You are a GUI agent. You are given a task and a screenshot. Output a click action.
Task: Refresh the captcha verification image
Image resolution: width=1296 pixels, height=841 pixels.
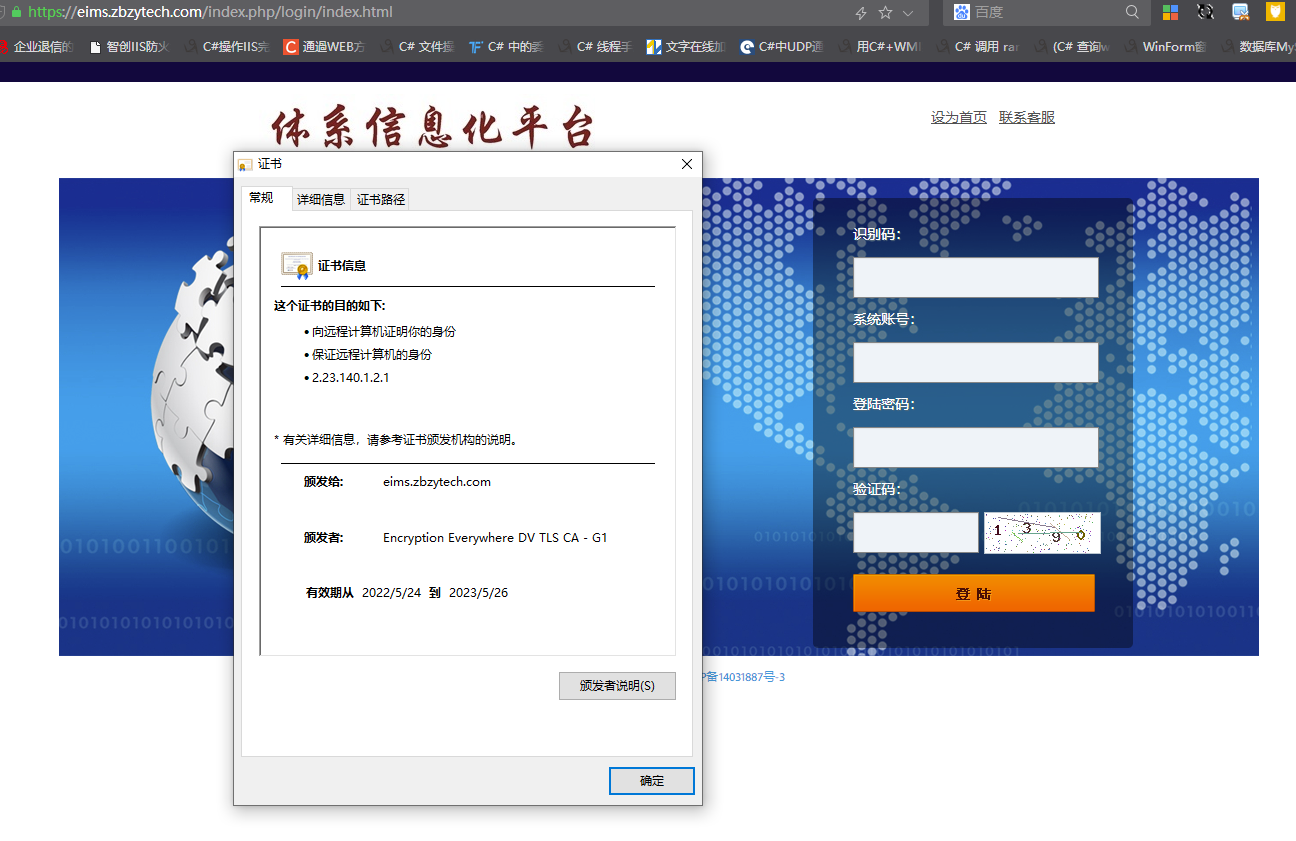pyautogui.click(x=1042, y=533)
